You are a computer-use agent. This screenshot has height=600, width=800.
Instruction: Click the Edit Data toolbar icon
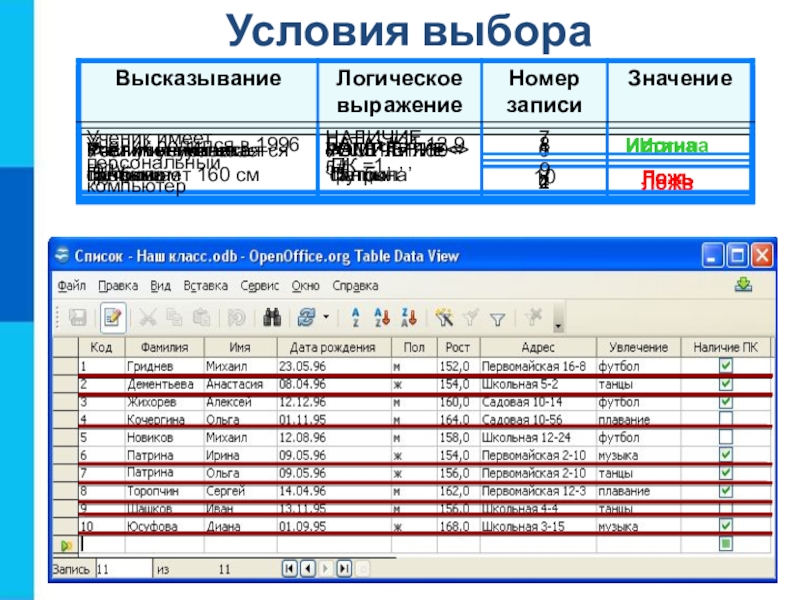(x=112, y=318)
